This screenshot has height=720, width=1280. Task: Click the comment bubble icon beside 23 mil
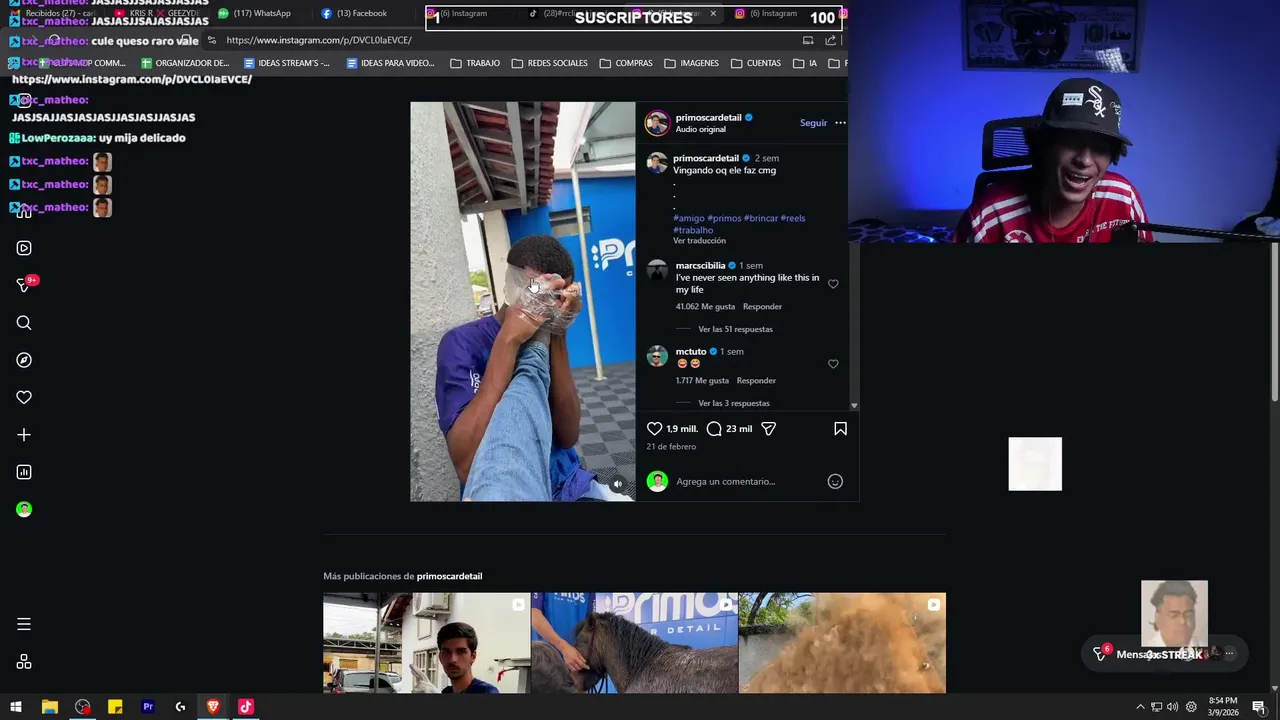pos(714,428)
